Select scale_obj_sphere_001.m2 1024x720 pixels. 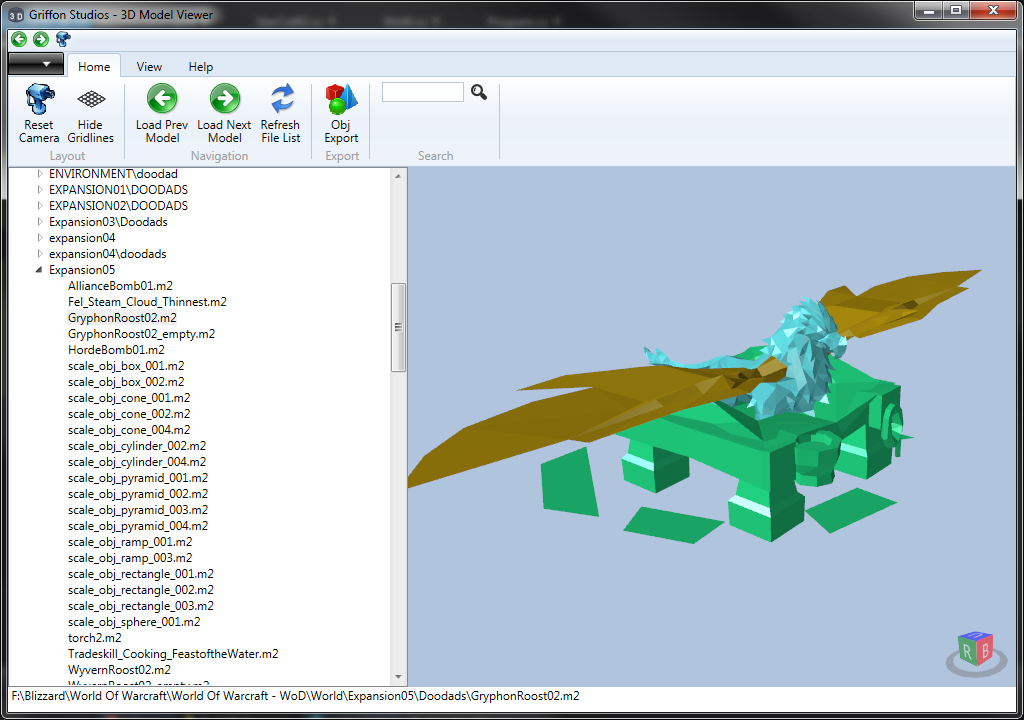[x=134, y=622]
